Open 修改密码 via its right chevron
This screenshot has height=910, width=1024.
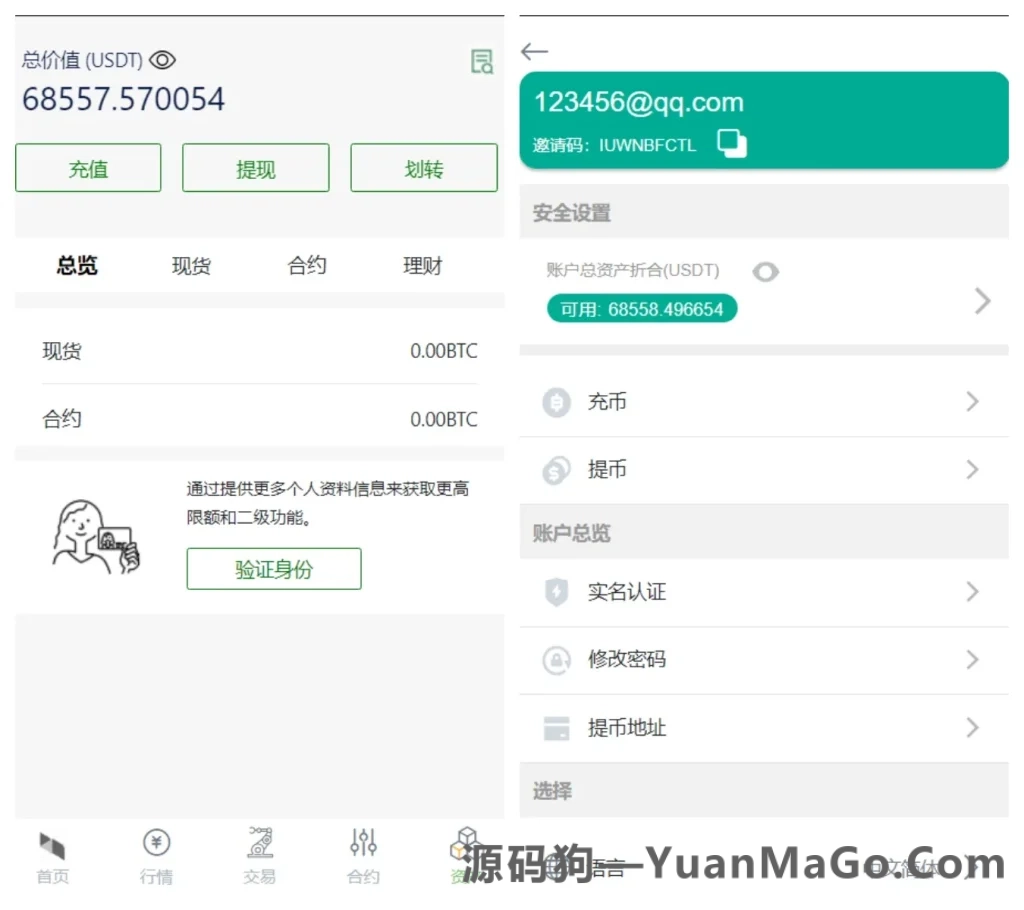tap(970, 660)
